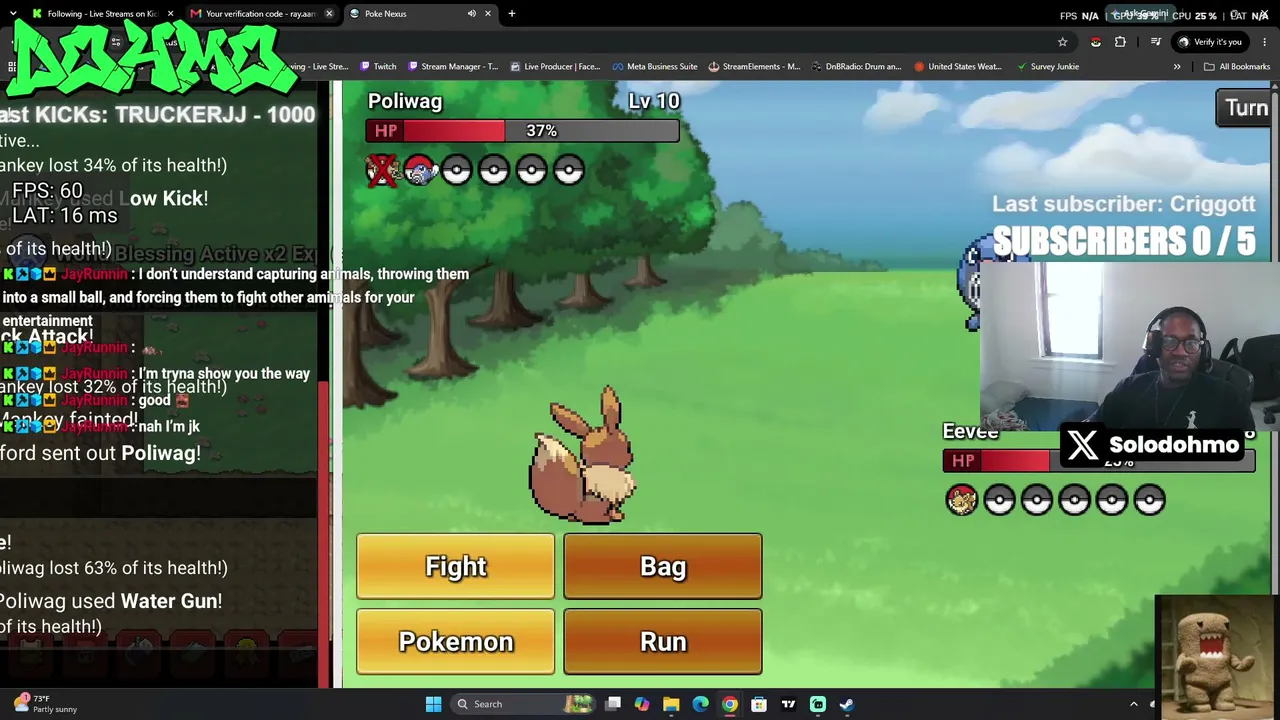The image size is (1280, 720).
Task: Click the Poliwag name label
Action: [x=405, y=101]
